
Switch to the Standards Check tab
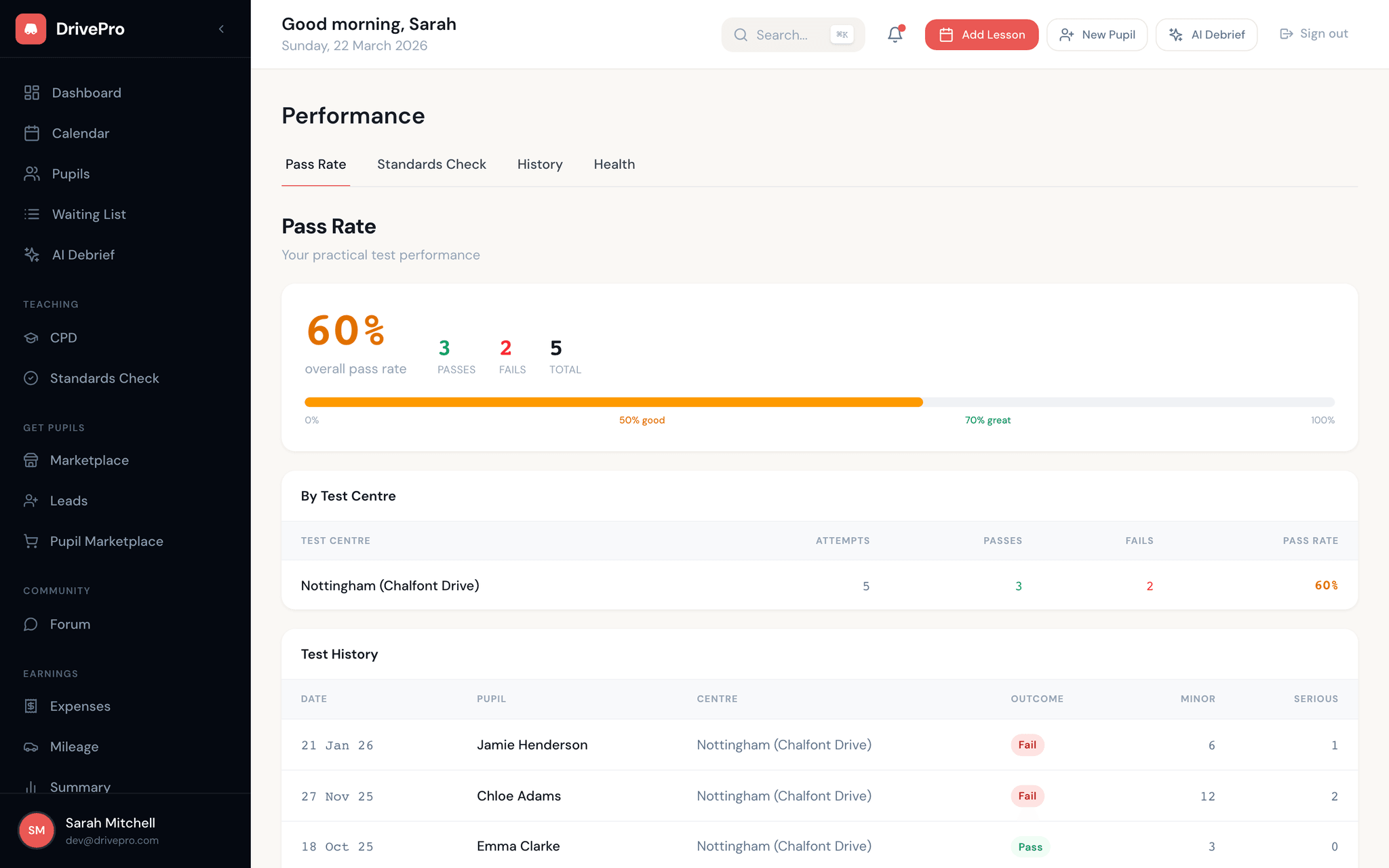tap(431, 164)
